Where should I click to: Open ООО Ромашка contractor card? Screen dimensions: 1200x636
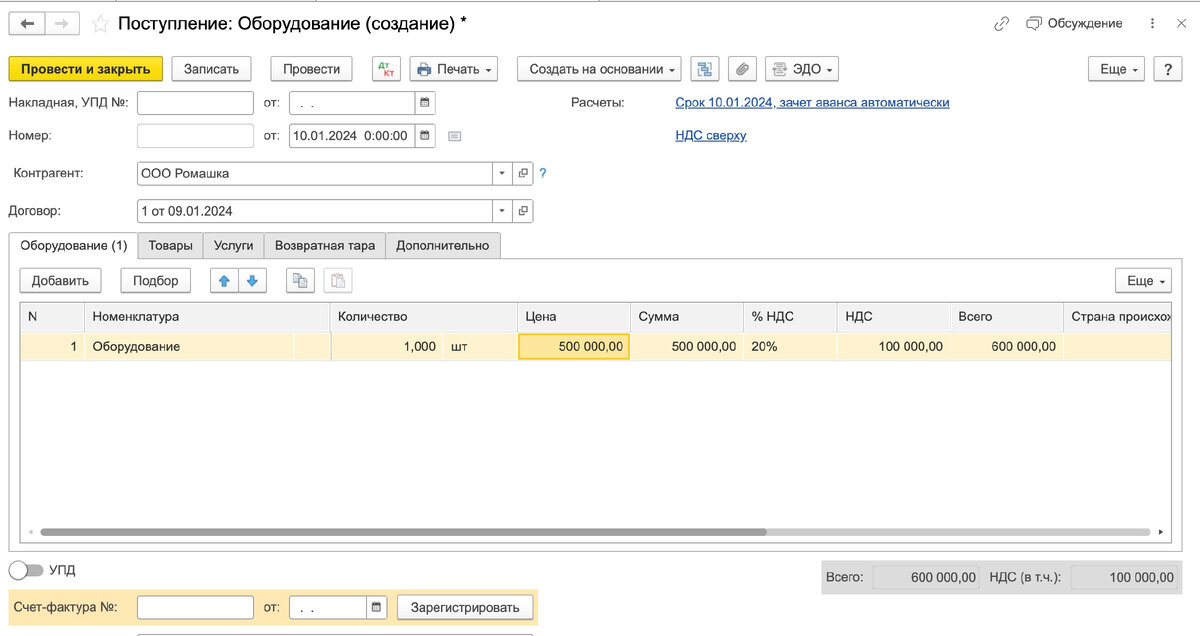pyautogui.click(x=523, y=174)
